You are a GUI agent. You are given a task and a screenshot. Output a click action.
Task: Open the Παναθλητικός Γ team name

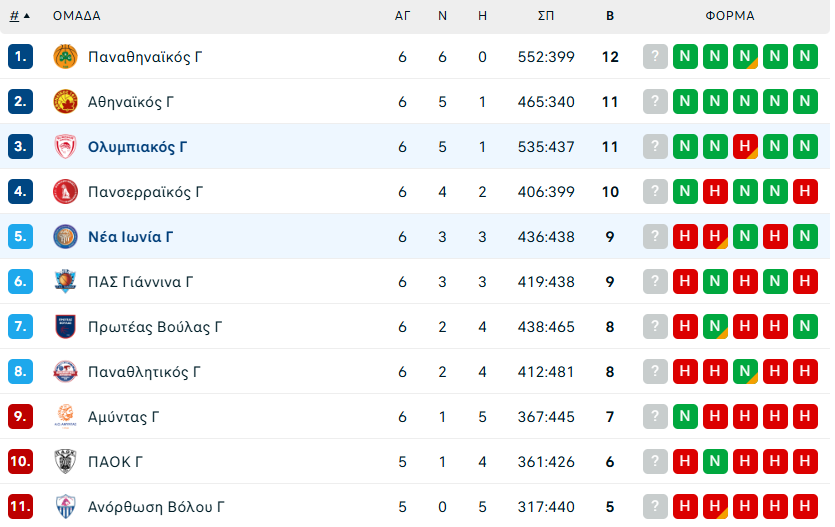(144, 372)
